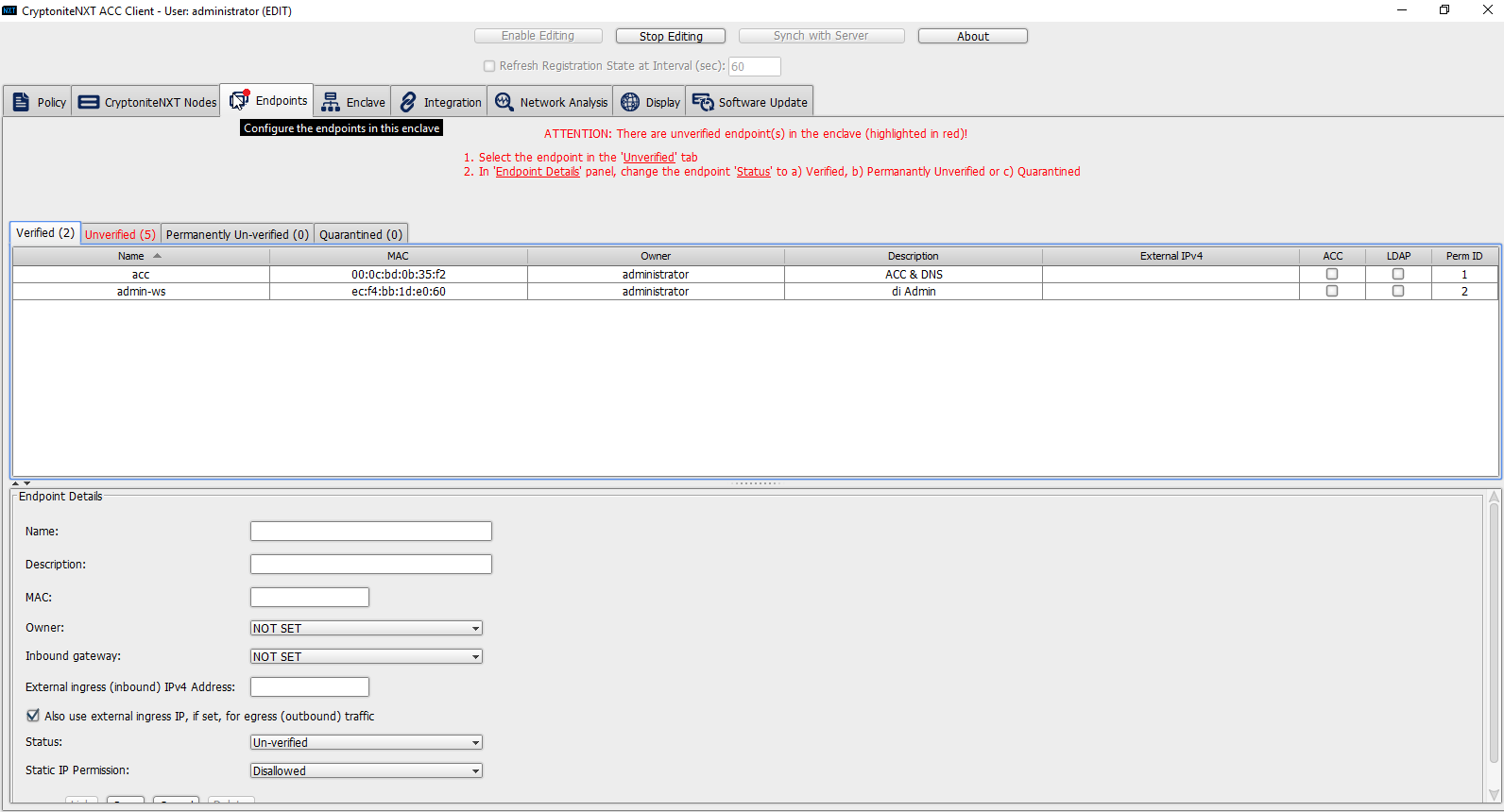
Task: Click the 'di Admin' description cell
Action: pos(914,292)
